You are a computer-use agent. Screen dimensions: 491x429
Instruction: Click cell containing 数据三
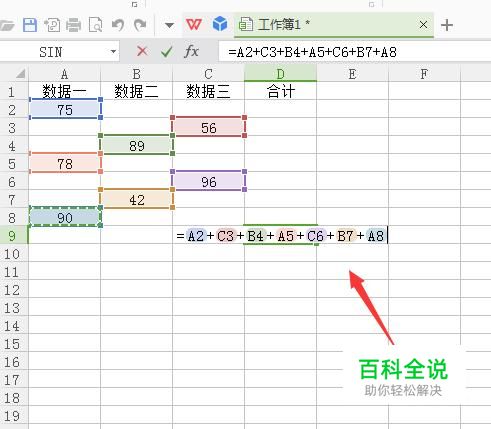[208, 91]
